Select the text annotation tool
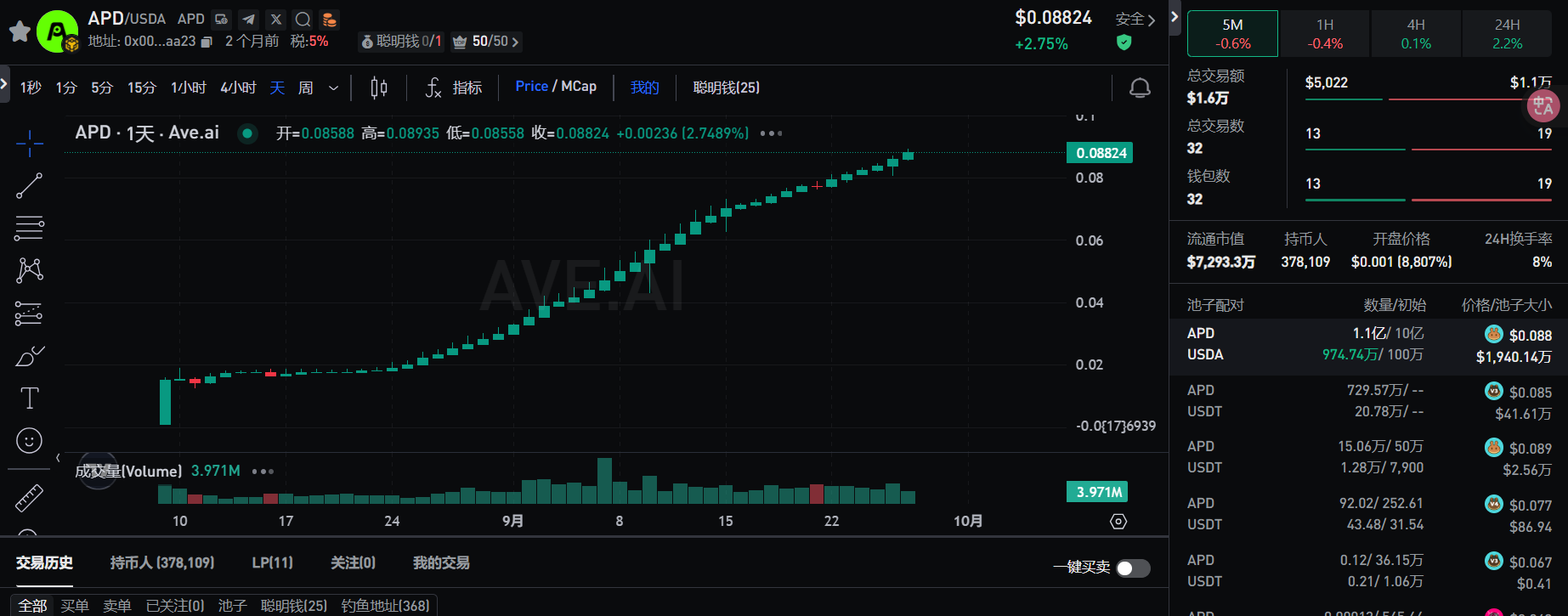The image size is (1568, 616). click(29, 398)
